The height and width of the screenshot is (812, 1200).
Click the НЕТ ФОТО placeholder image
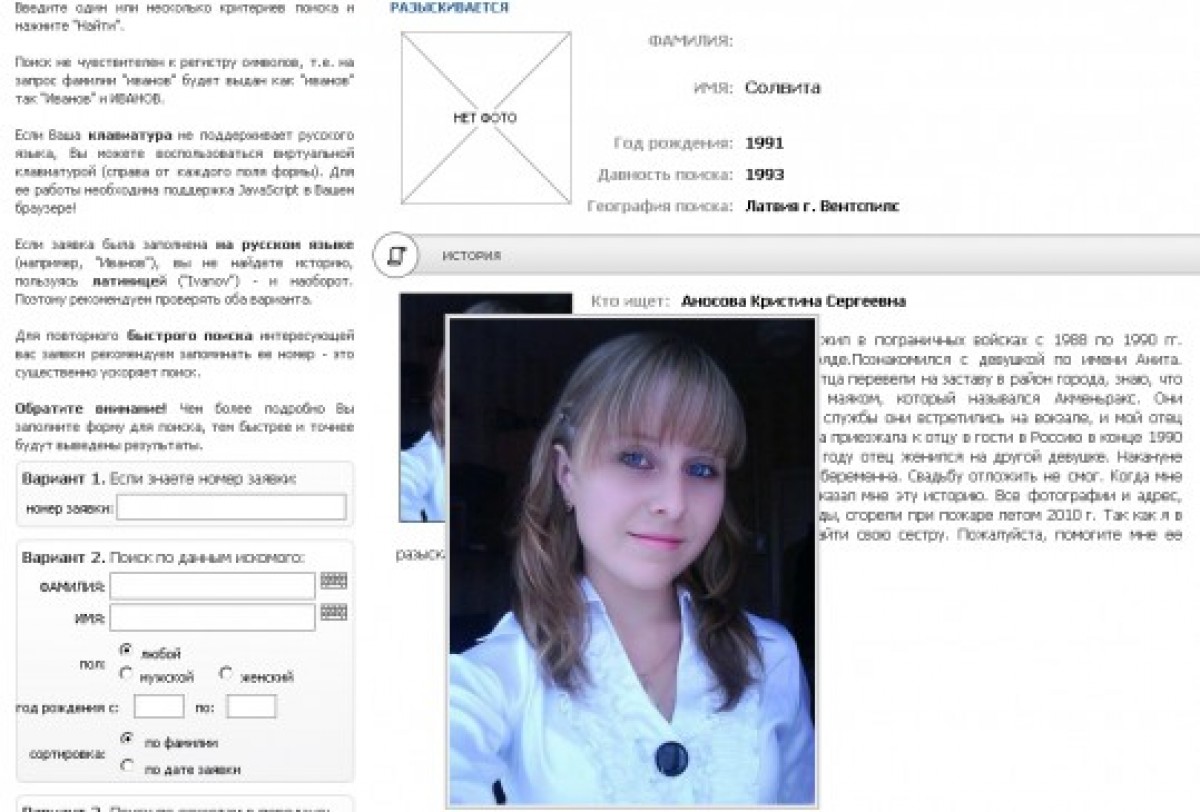(486, 118)
